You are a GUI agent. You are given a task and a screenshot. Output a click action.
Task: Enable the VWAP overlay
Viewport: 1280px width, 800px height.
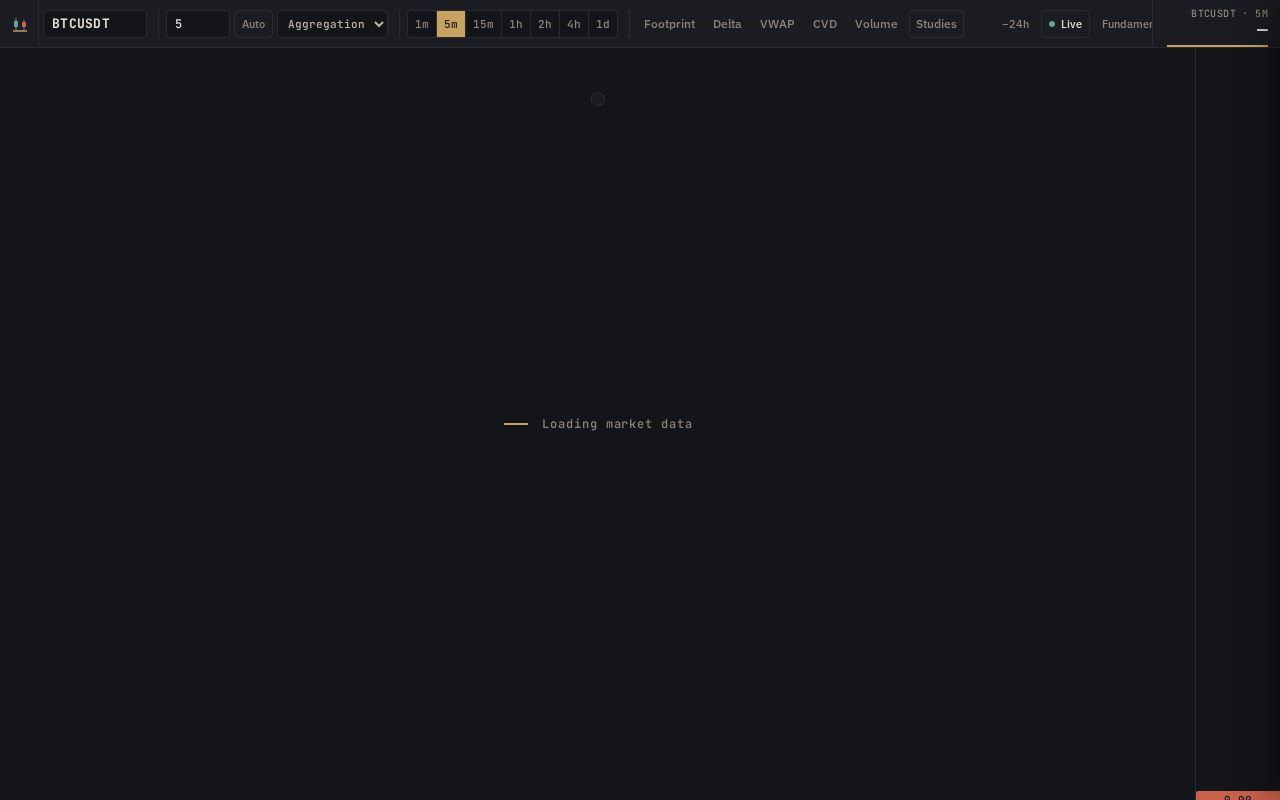(x=777, y=24)
